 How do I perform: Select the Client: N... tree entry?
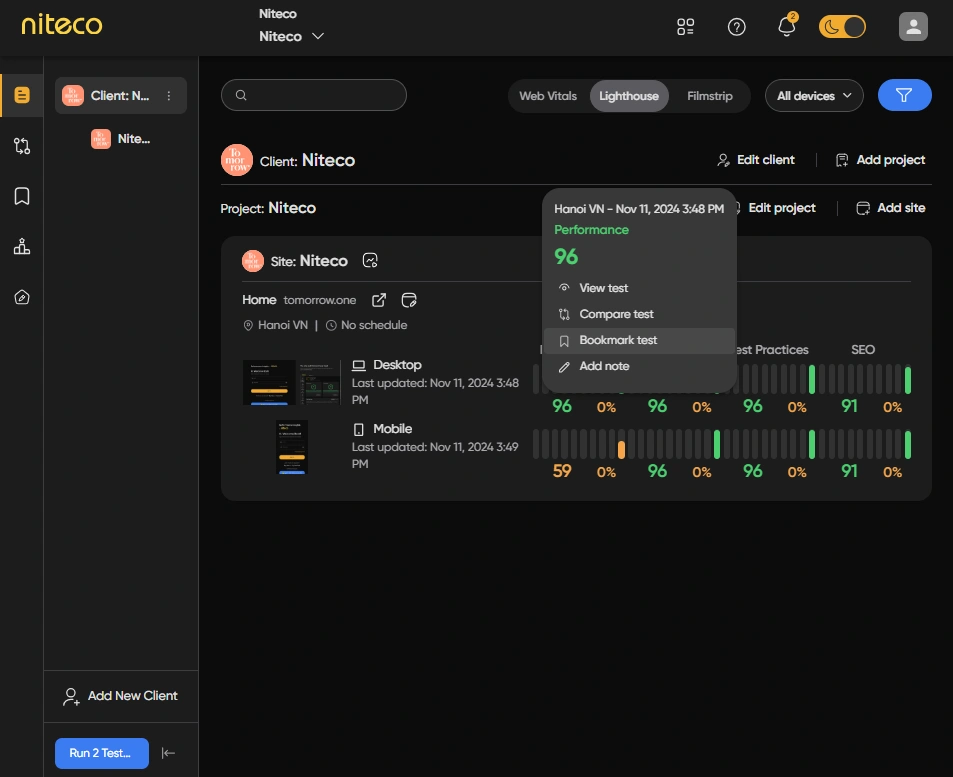tap(120, 95)
